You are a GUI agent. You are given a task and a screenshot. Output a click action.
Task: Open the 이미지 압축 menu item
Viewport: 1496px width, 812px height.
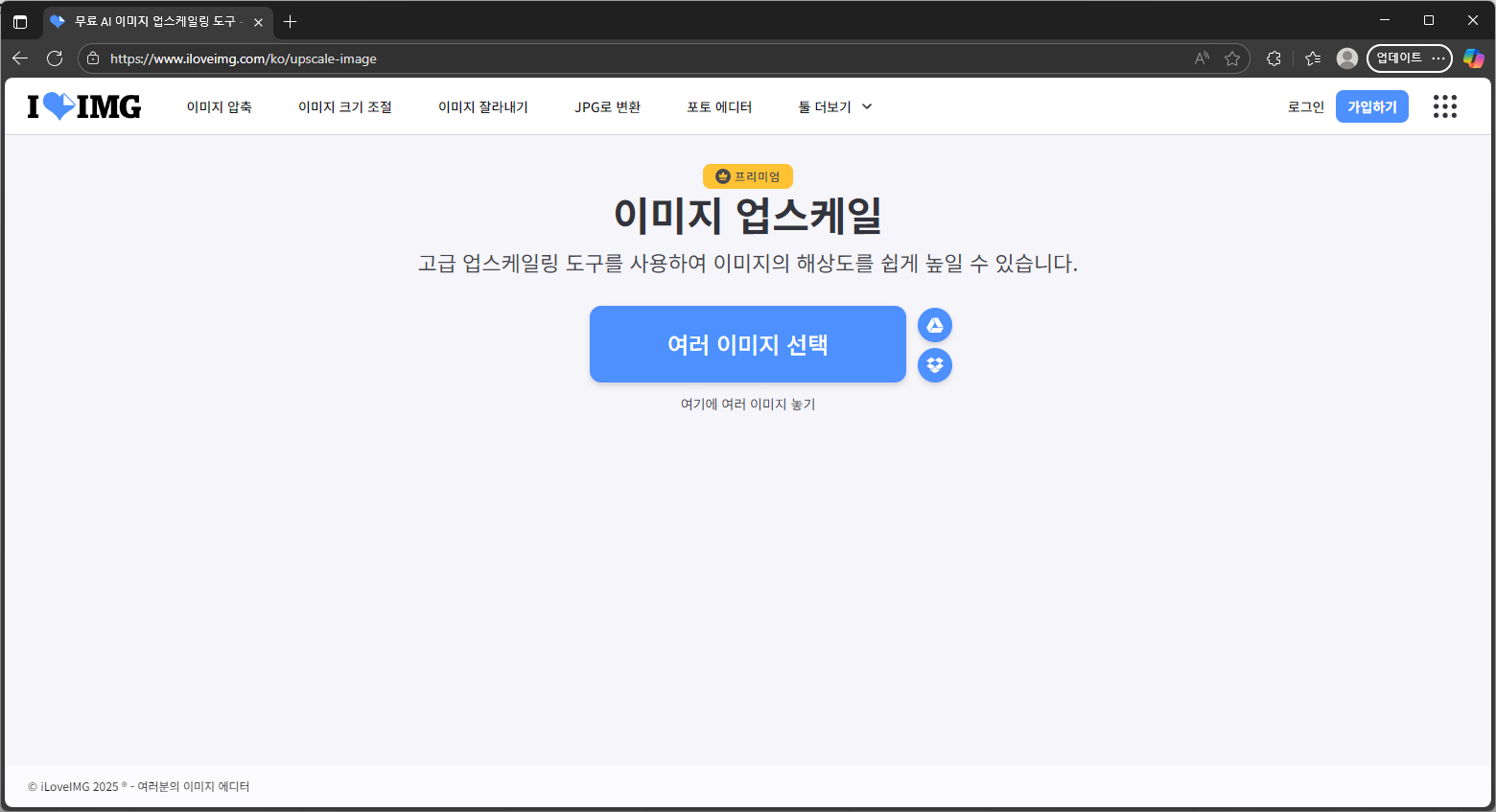point(220,106)
